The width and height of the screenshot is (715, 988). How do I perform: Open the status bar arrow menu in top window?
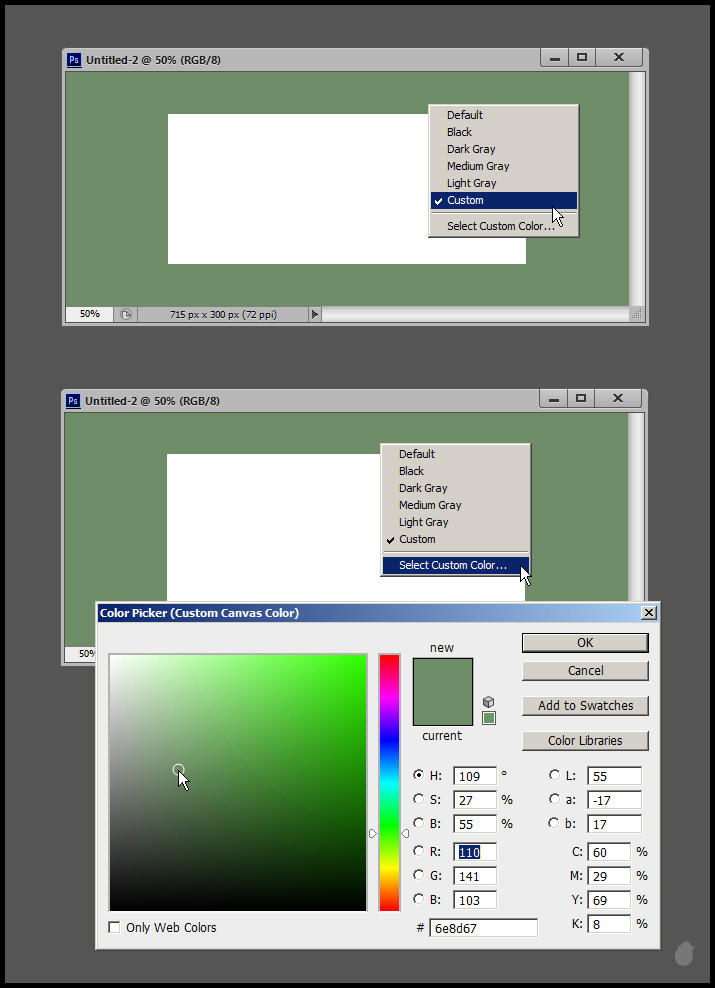(x=315, y=314)
